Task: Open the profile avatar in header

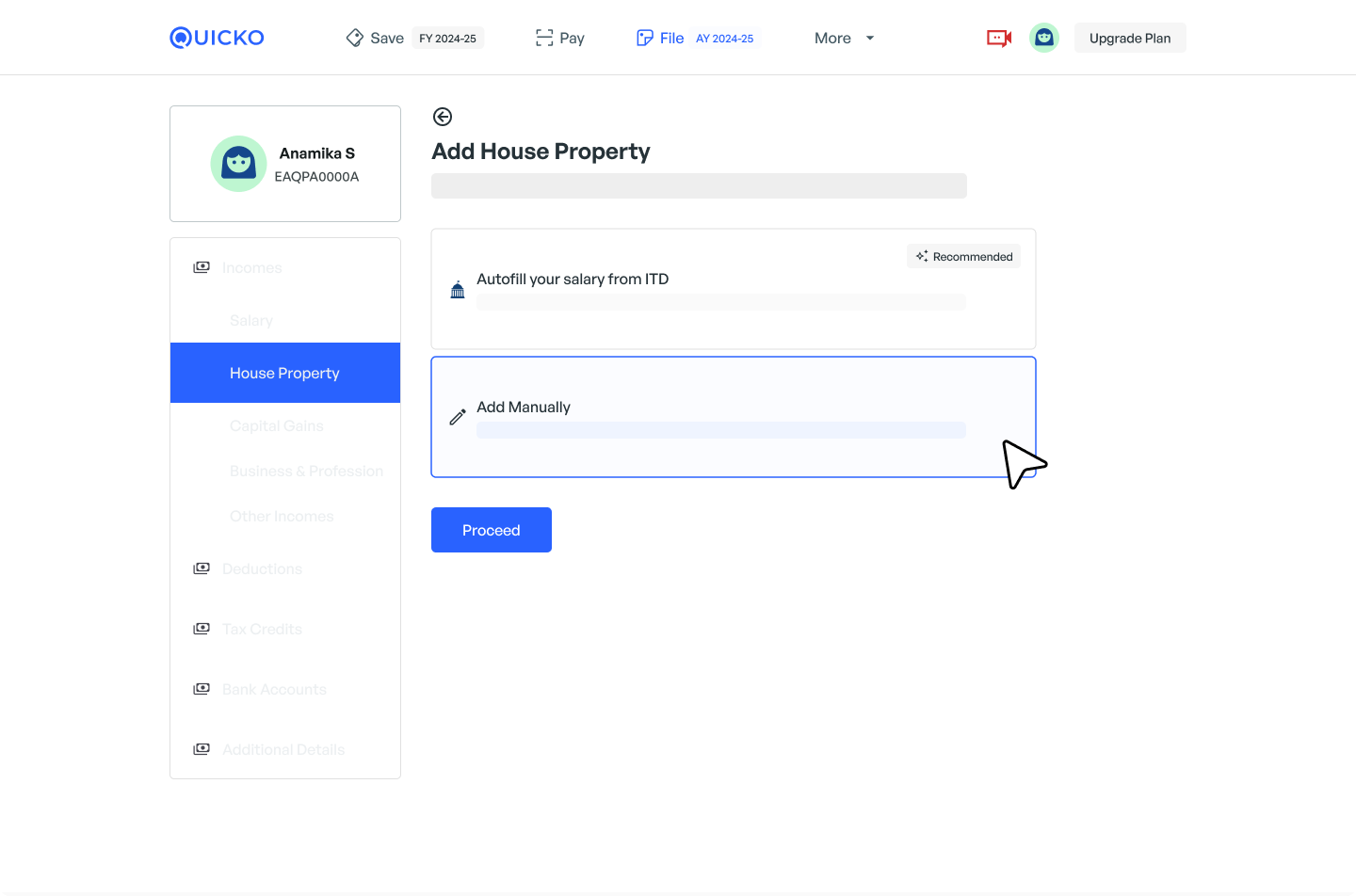Action: point(1043,38)
